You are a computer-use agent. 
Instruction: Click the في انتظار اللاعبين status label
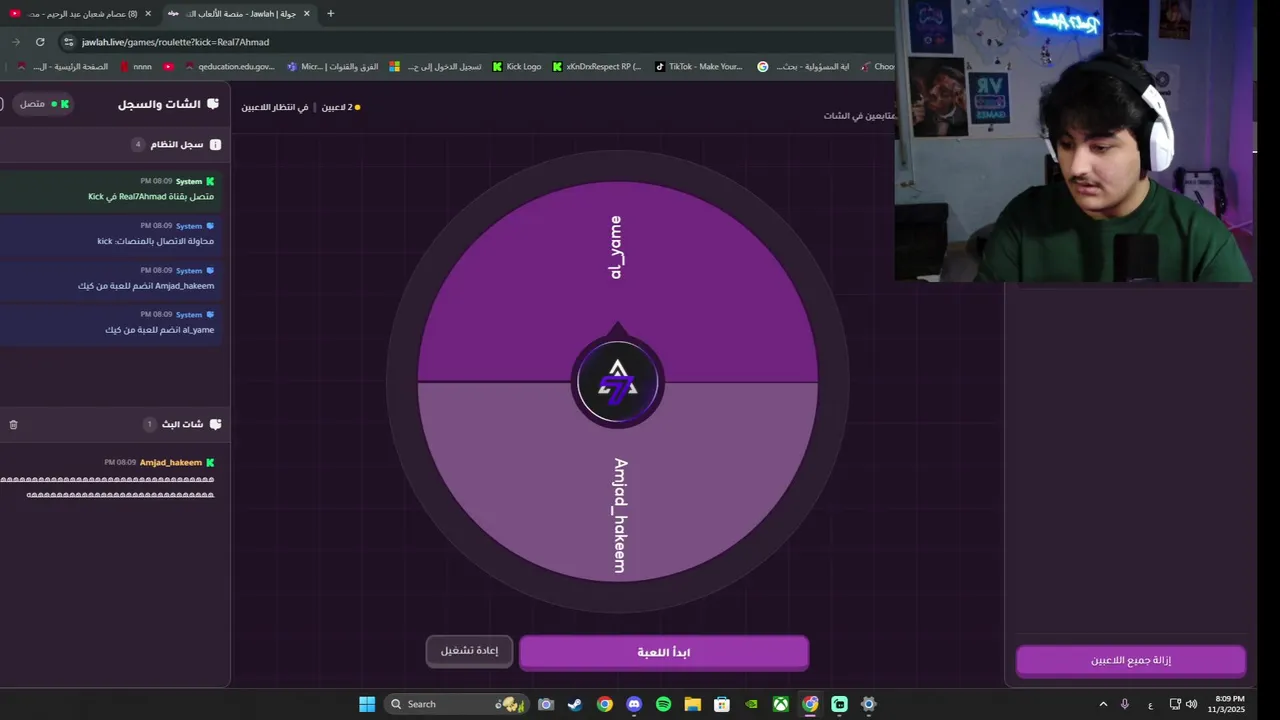(x=275, y=107)
